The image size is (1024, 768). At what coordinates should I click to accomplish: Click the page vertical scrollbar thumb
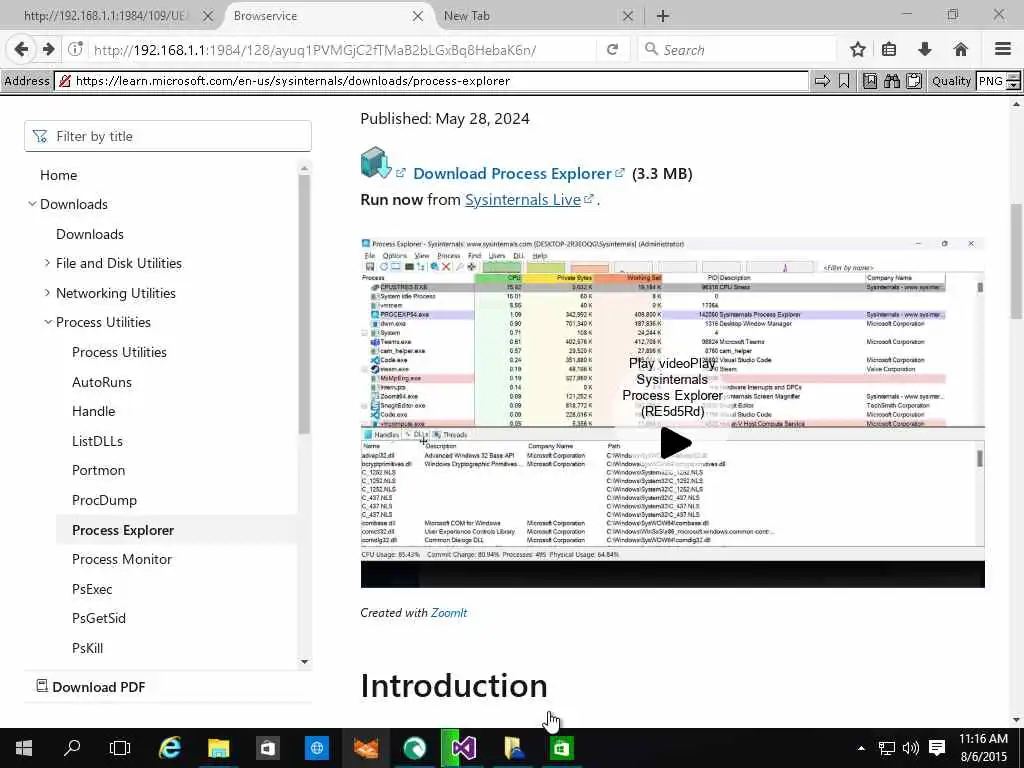click(1016, 261)
